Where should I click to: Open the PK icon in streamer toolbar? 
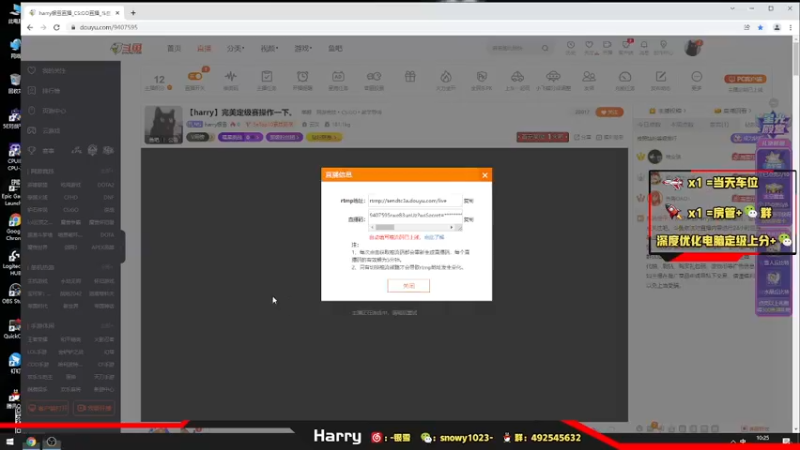pyautogui.click(x=482, y=77)
